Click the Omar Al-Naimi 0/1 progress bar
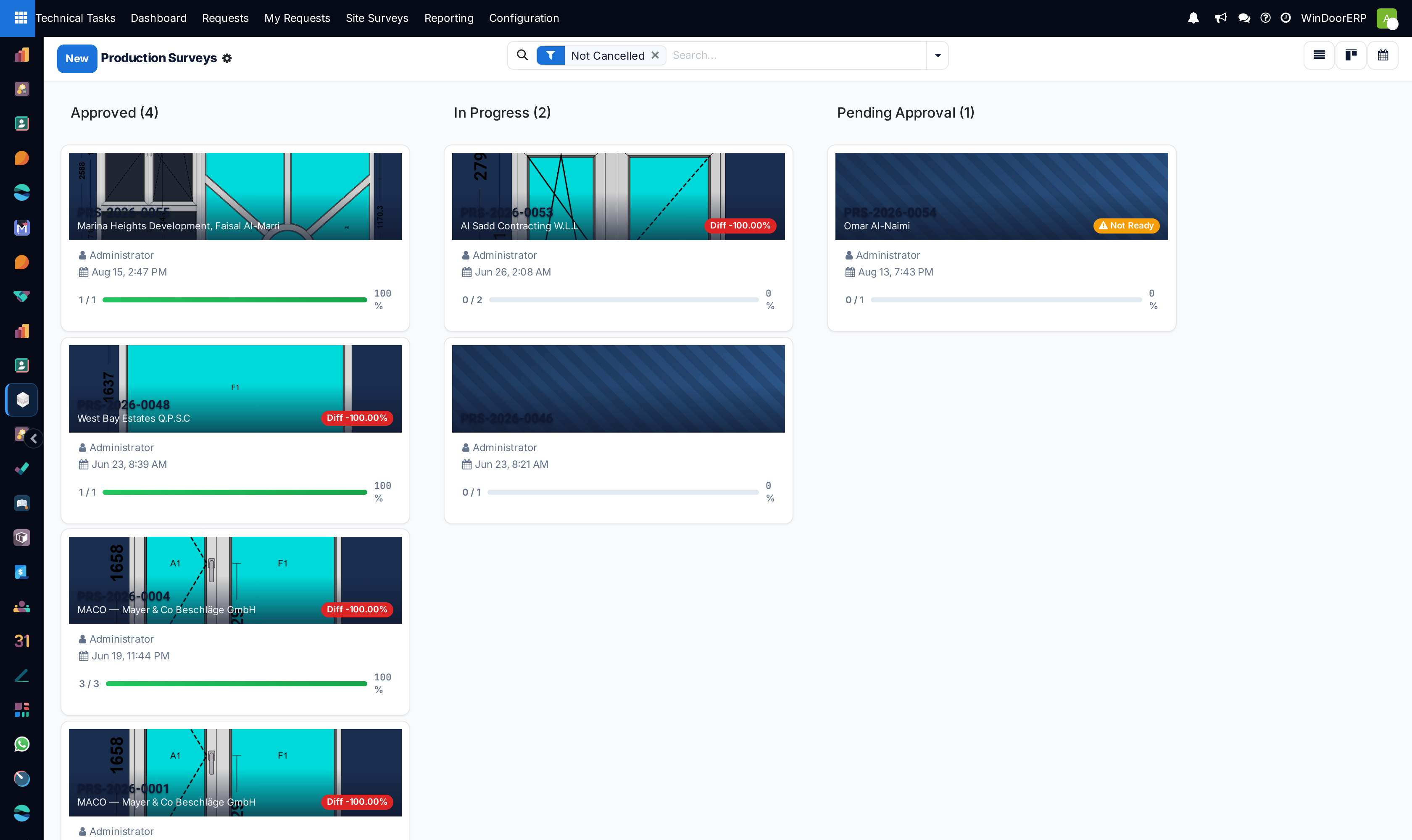 pyautogui.click(x=1006, y=300)
